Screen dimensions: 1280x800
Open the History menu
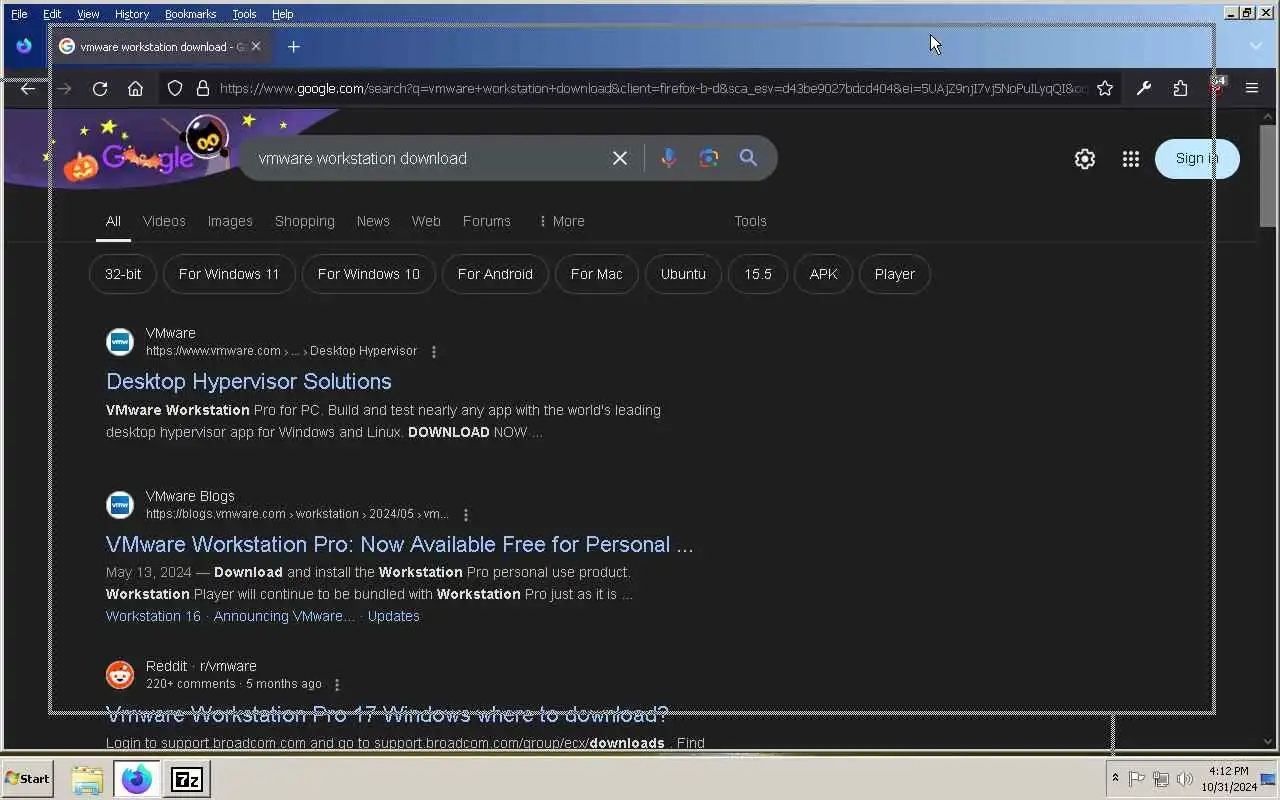point(131,14)
